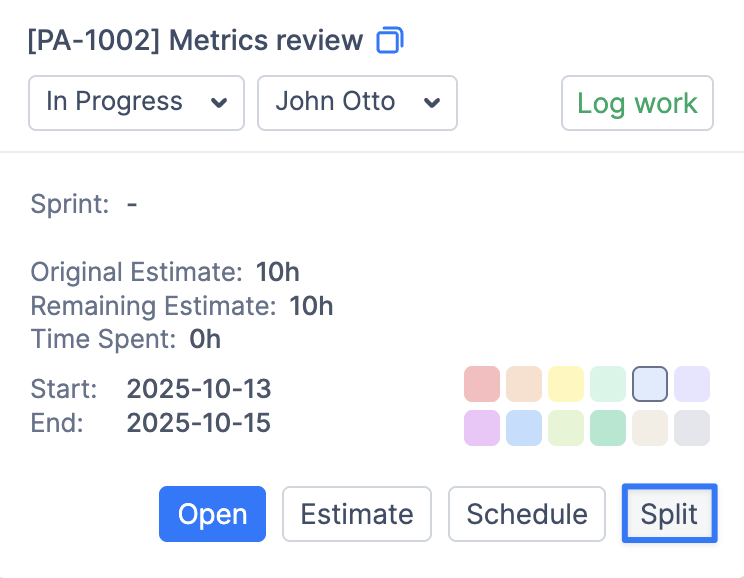
Task: Pick the gray color swatch
Action: point(692,428)
